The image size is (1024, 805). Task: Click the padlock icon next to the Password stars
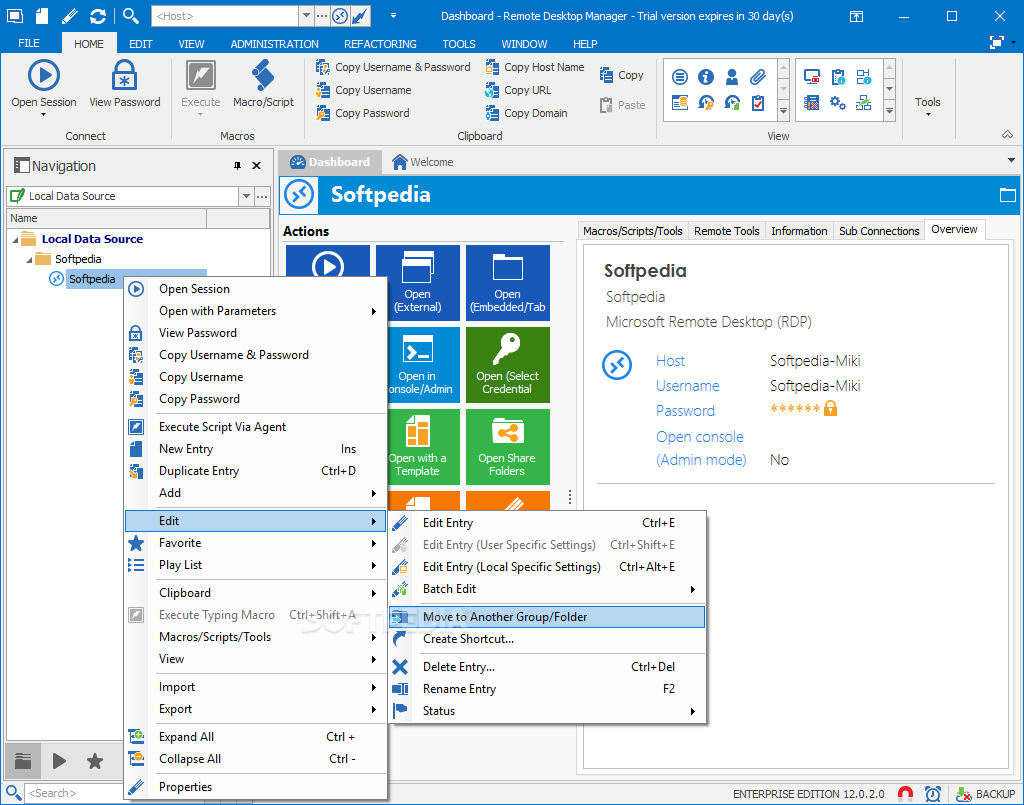pyautogui.click(x=830, y=409)
